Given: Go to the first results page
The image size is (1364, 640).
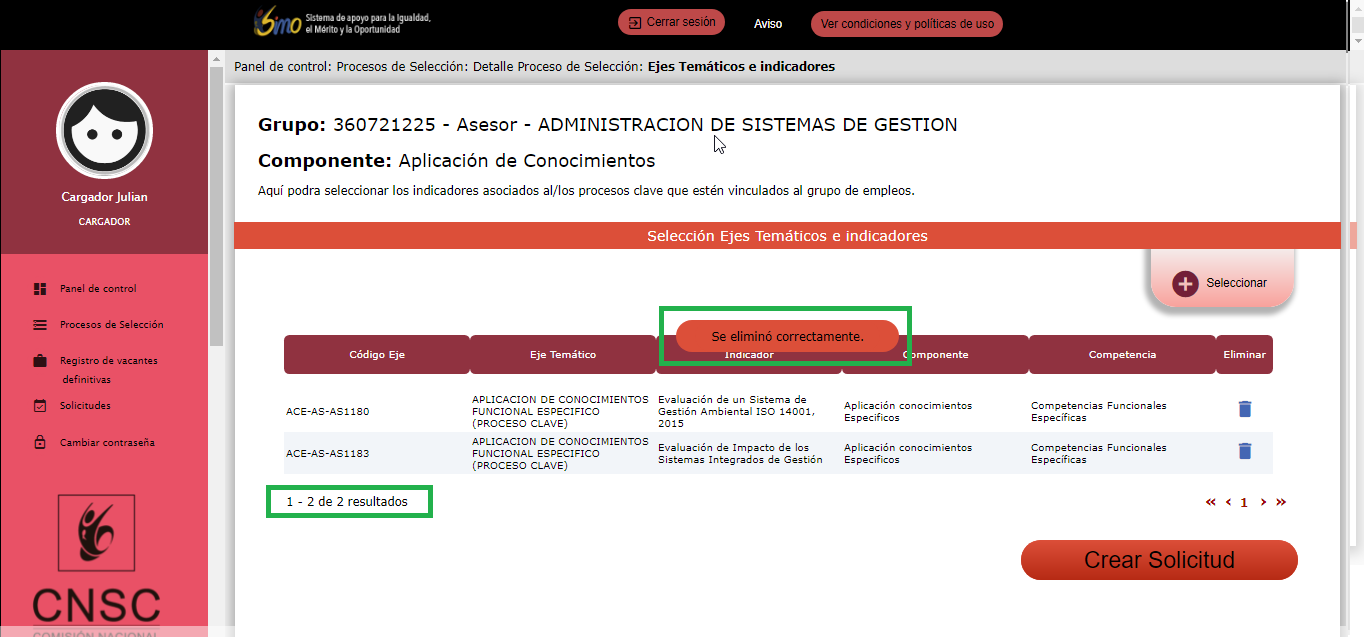Looking at the screenshot, I should coord(1211,502).
